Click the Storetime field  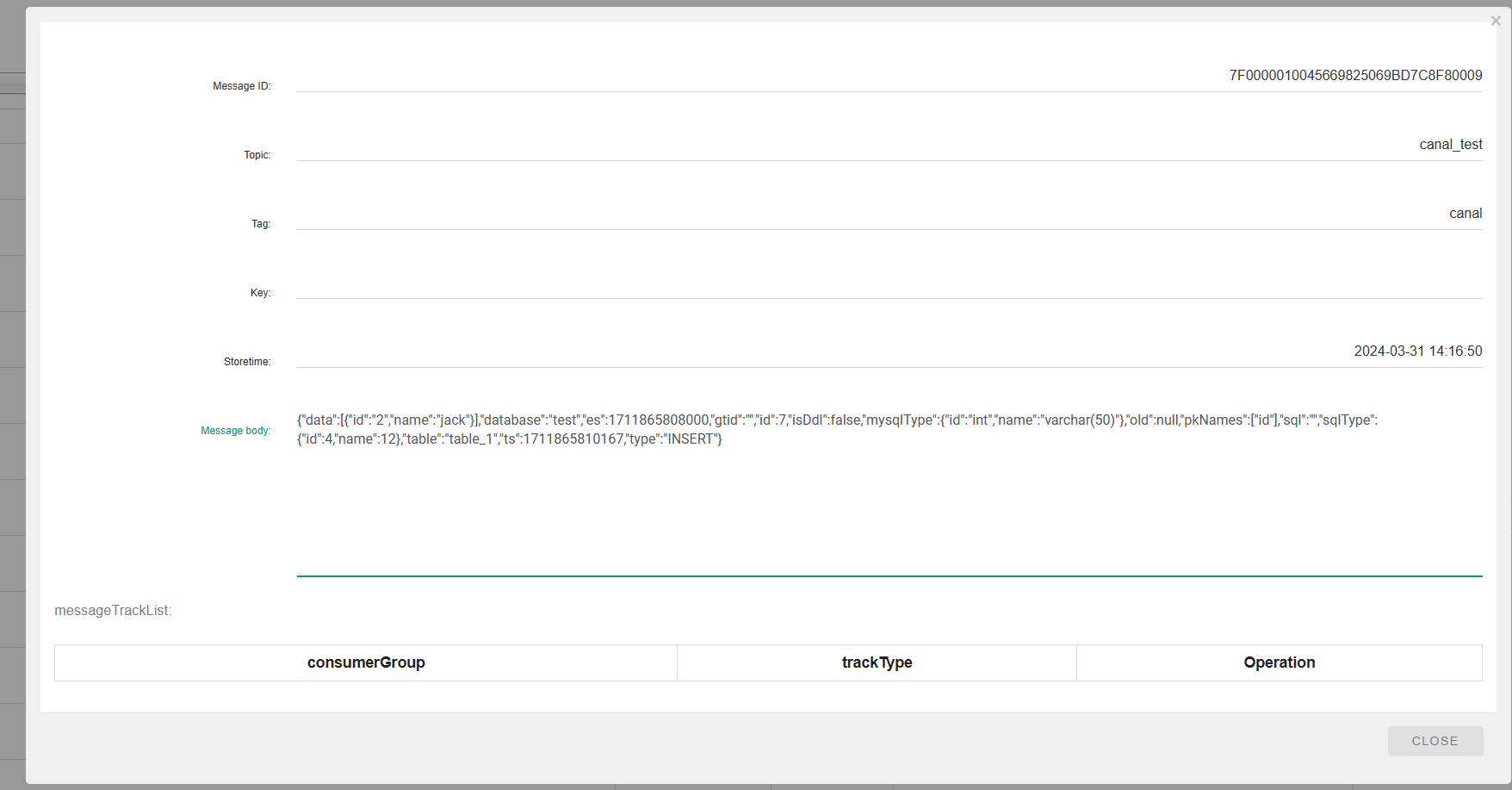(x=889, y=351)
